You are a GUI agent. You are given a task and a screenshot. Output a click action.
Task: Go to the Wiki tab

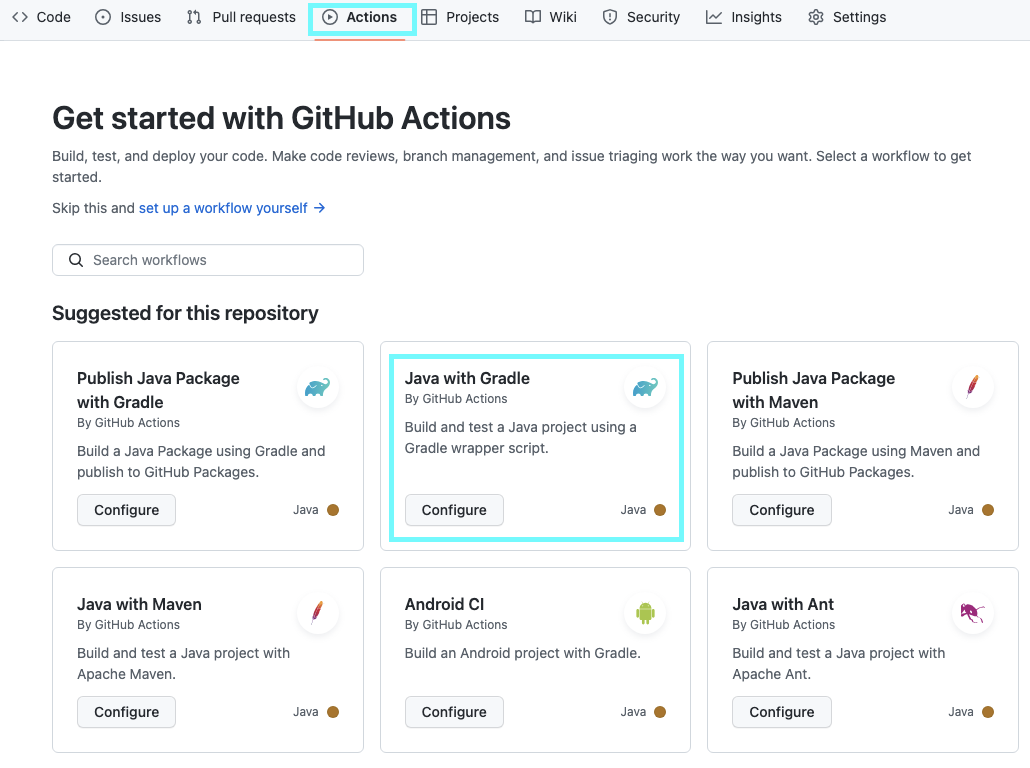[x=550, y=17]
